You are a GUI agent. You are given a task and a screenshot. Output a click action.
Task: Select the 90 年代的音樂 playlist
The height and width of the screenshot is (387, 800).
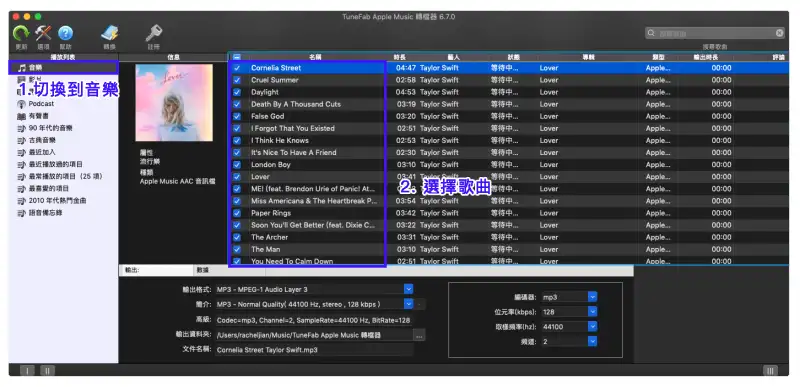coord(51,128)
